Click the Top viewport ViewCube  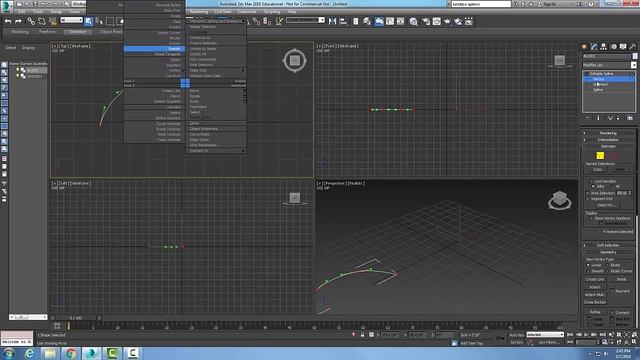point(295,61)
